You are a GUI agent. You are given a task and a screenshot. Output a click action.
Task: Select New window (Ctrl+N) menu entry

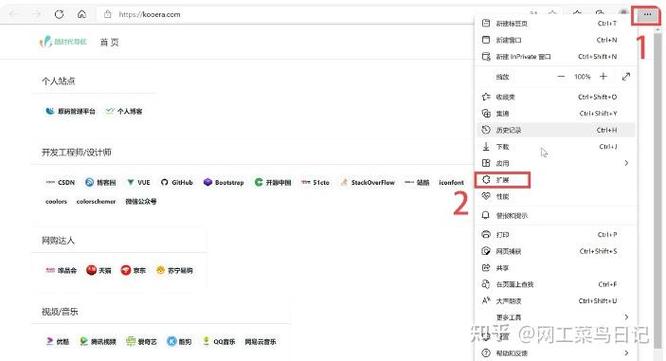pos(555,40)
